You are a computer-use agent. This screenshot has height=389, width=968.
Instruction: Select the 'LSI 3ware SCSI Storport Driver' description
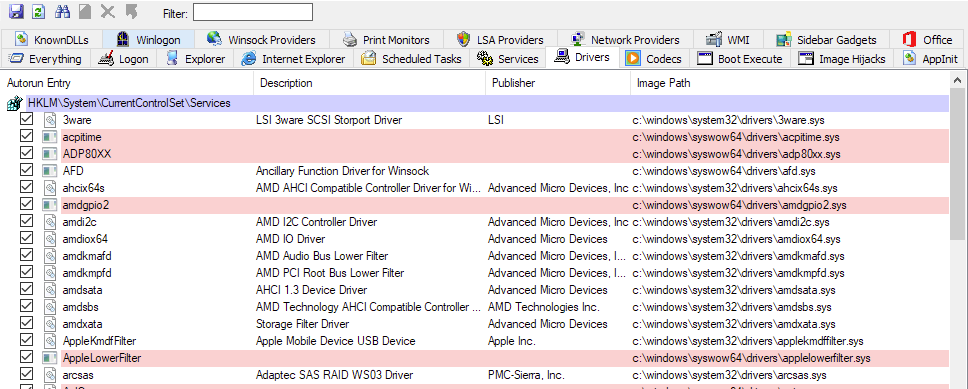[329, 120]
